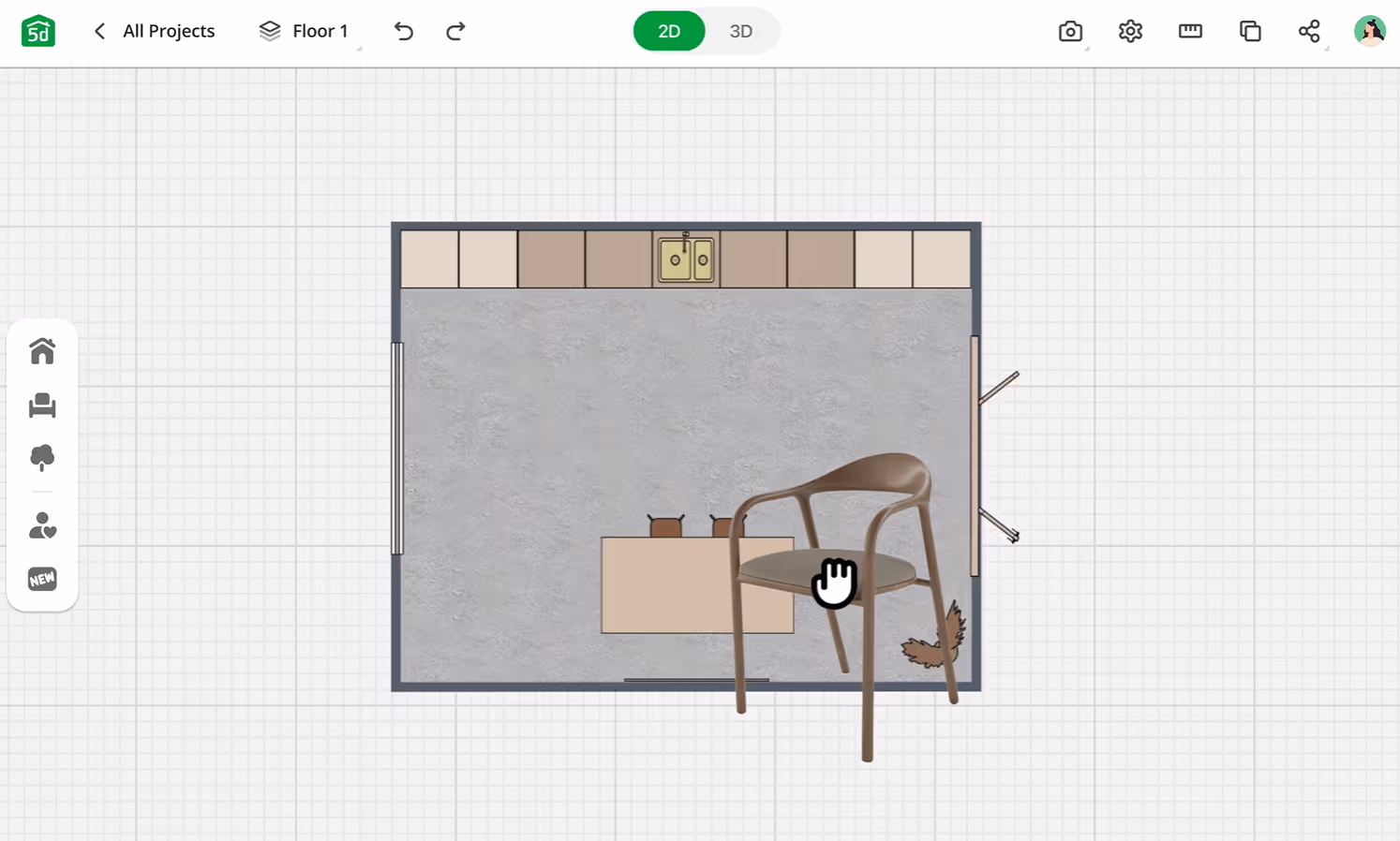Click the copy/duplicate icon
1400x841 pixels.
pos(1250,31)
